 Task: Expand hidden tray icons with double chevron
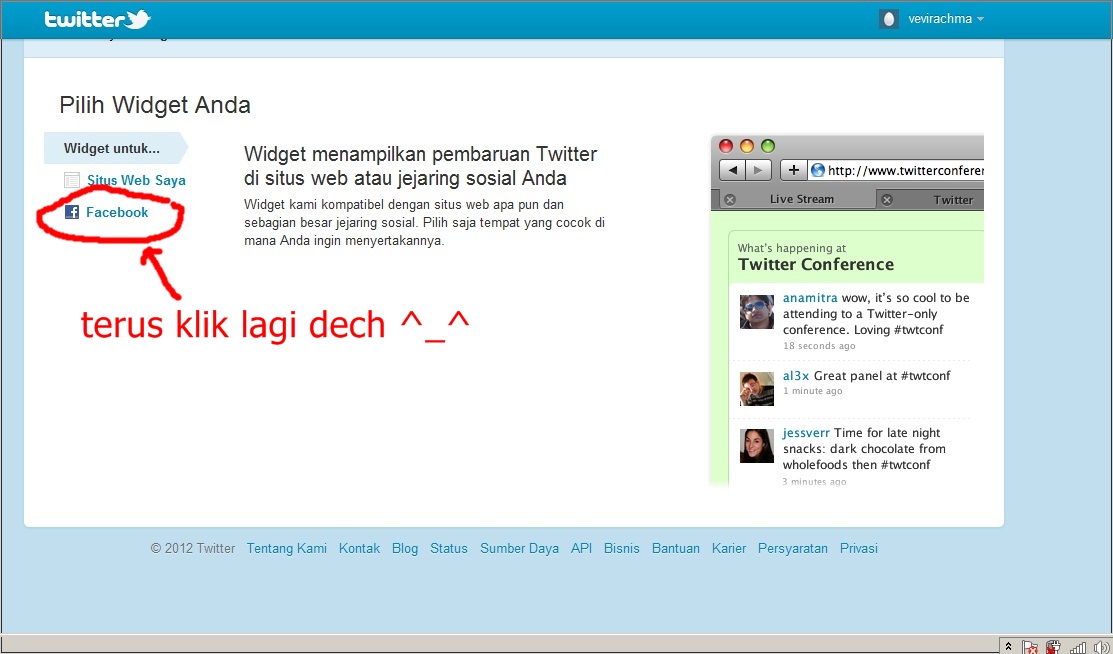tap(1008, 646)
